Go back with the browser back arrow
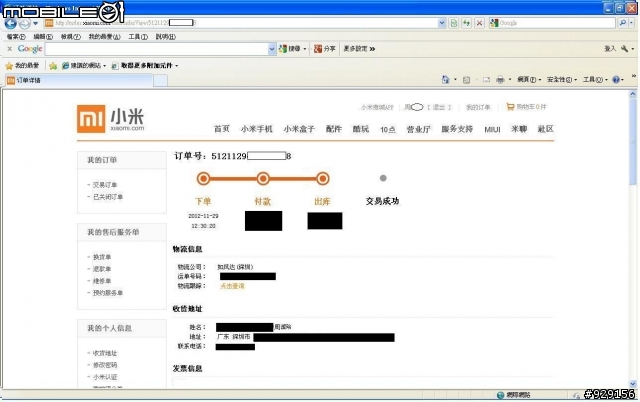Image resolution: width=640 pixels, height=402 pixels. pyautogui.click(x=11, y=24)
